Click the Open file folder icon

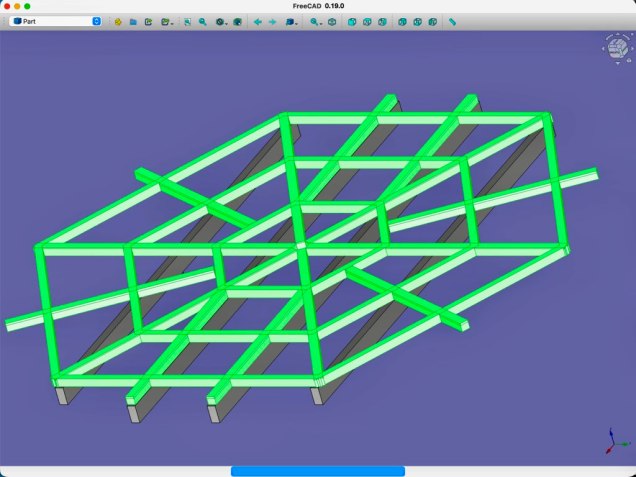click(x=133, y=21)
